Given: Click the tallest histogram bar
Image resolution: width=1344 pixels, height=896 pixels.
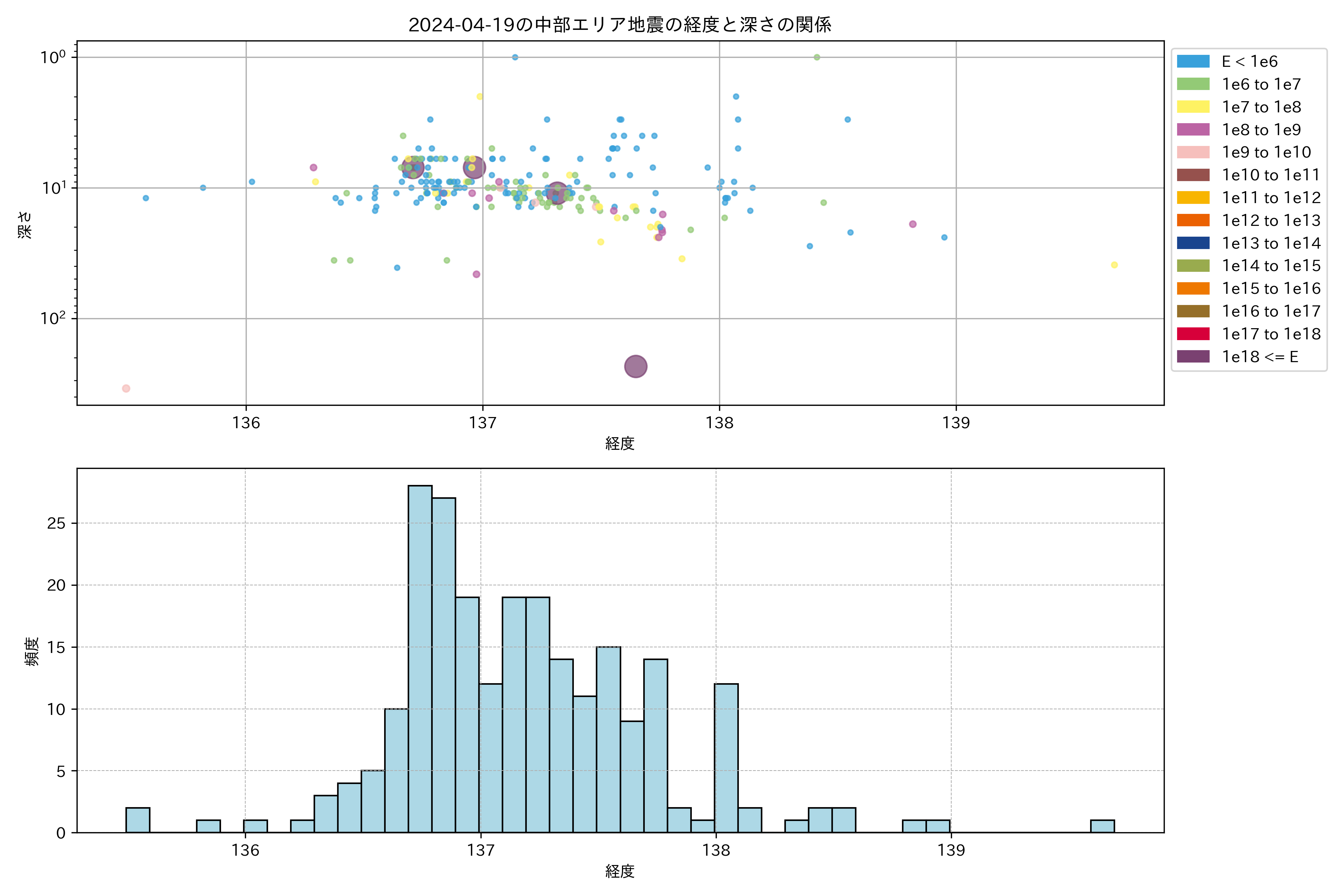Looking at the screenshot, I should pos(420,657).
